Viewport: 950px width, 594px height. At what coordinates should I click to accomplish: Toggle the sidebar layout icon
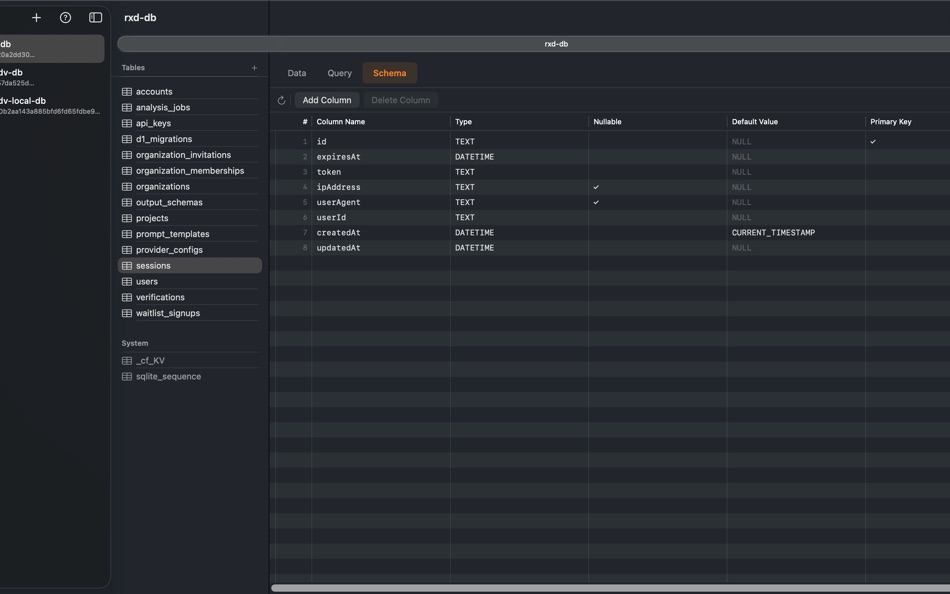pos(95,17)
